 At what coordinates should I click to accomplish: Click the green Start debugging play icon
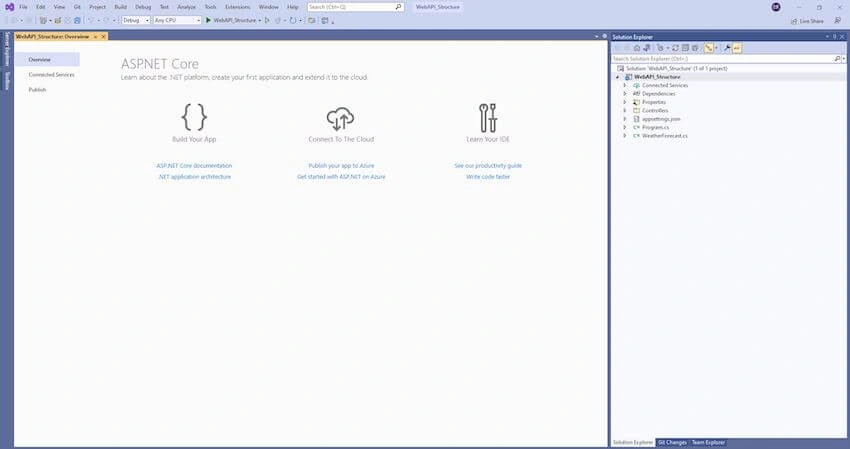(x=208, y=20)
